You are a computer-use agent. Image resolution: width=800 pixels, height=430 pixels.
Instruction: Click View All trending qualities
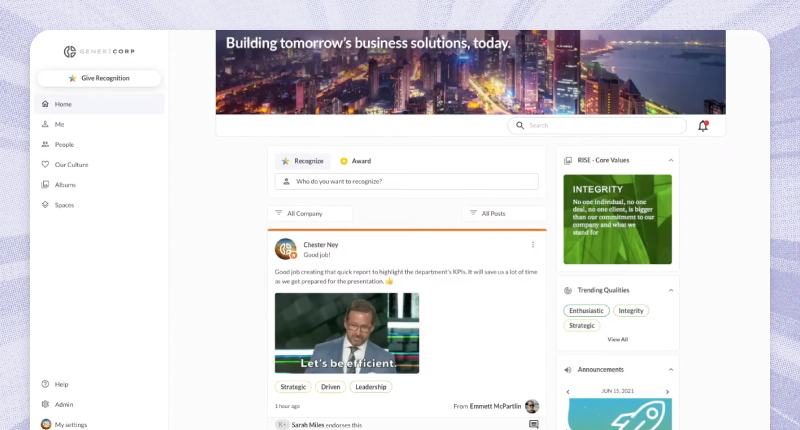[x=617, y=339]
